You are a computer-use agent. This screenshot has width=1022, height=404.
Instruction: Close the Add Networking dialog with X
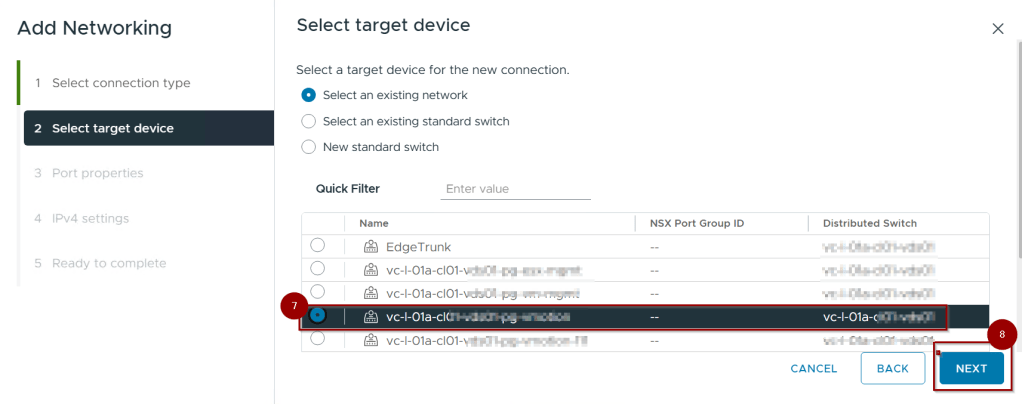pyautogui.click(x=997, y=29)
